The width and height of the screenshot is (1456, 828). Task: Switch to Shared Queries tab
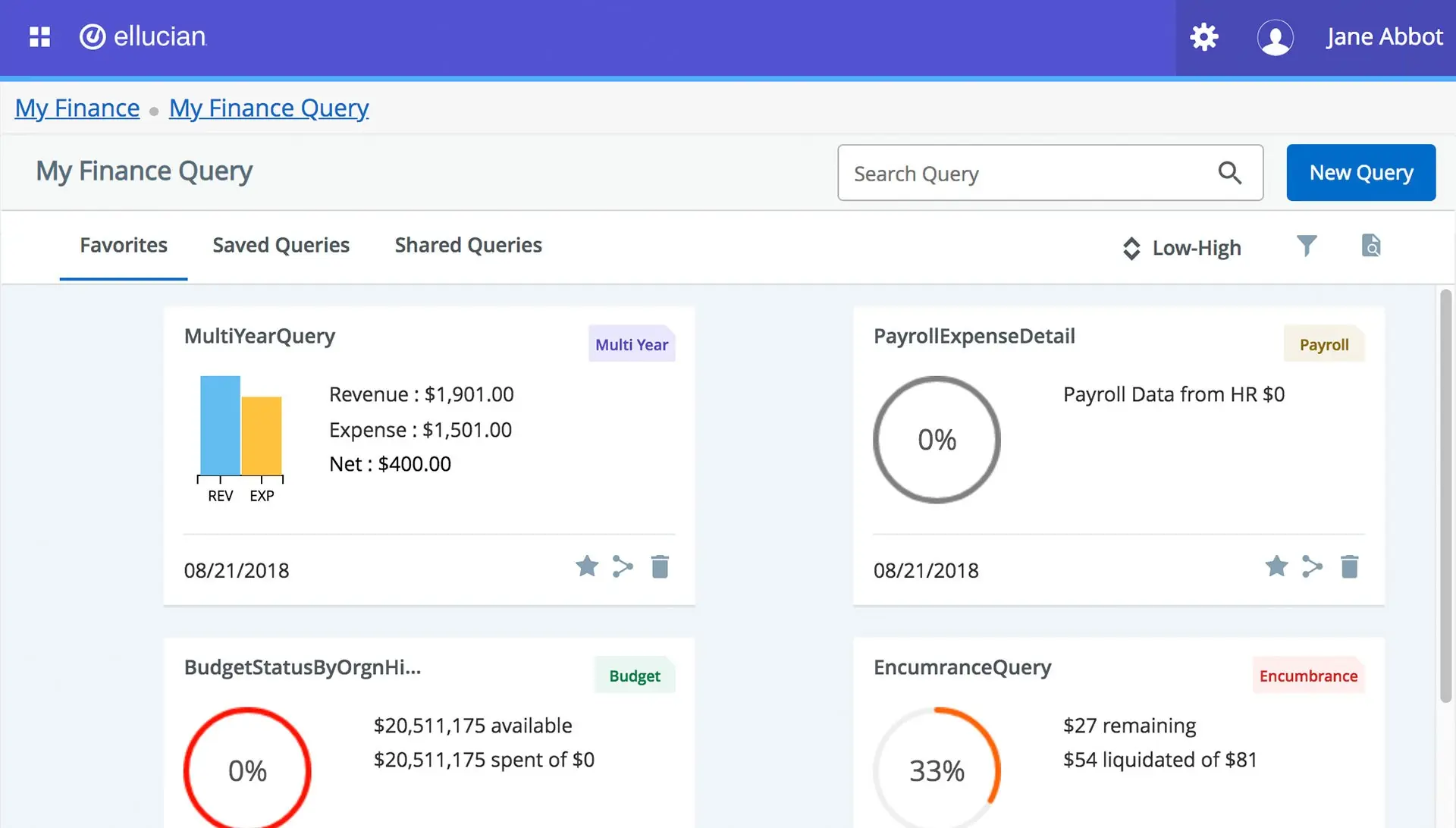click(468, 245)
